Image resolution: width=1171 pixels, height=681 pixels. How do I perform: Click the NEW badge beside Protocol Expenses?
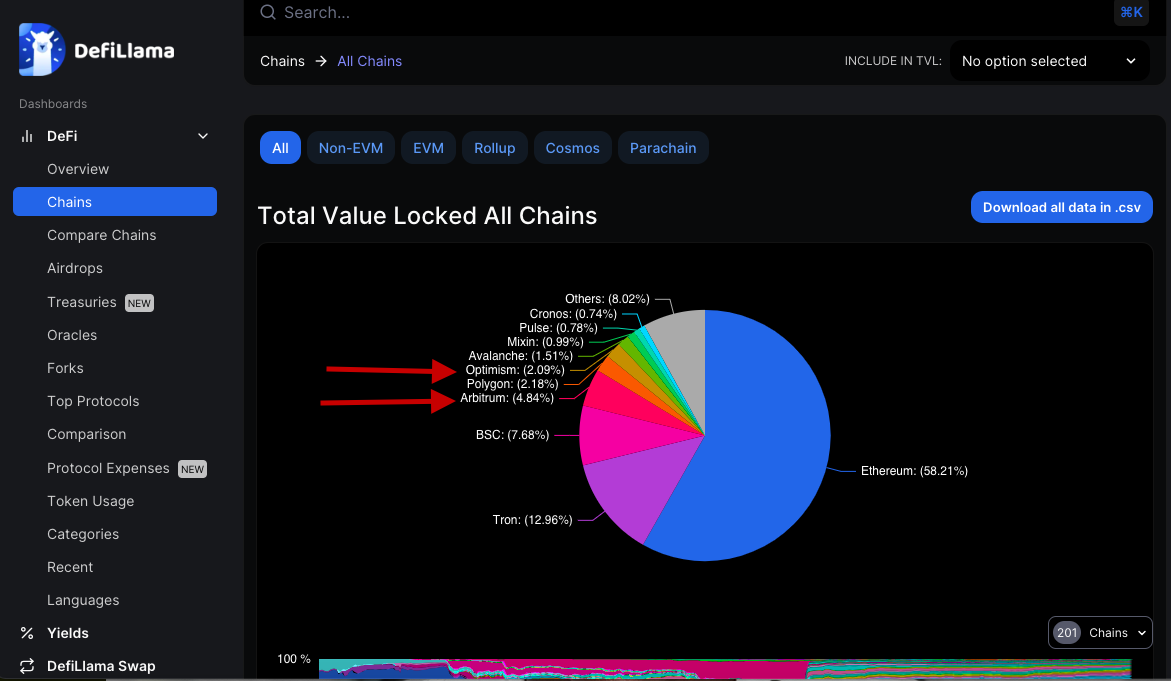[192, 469]
